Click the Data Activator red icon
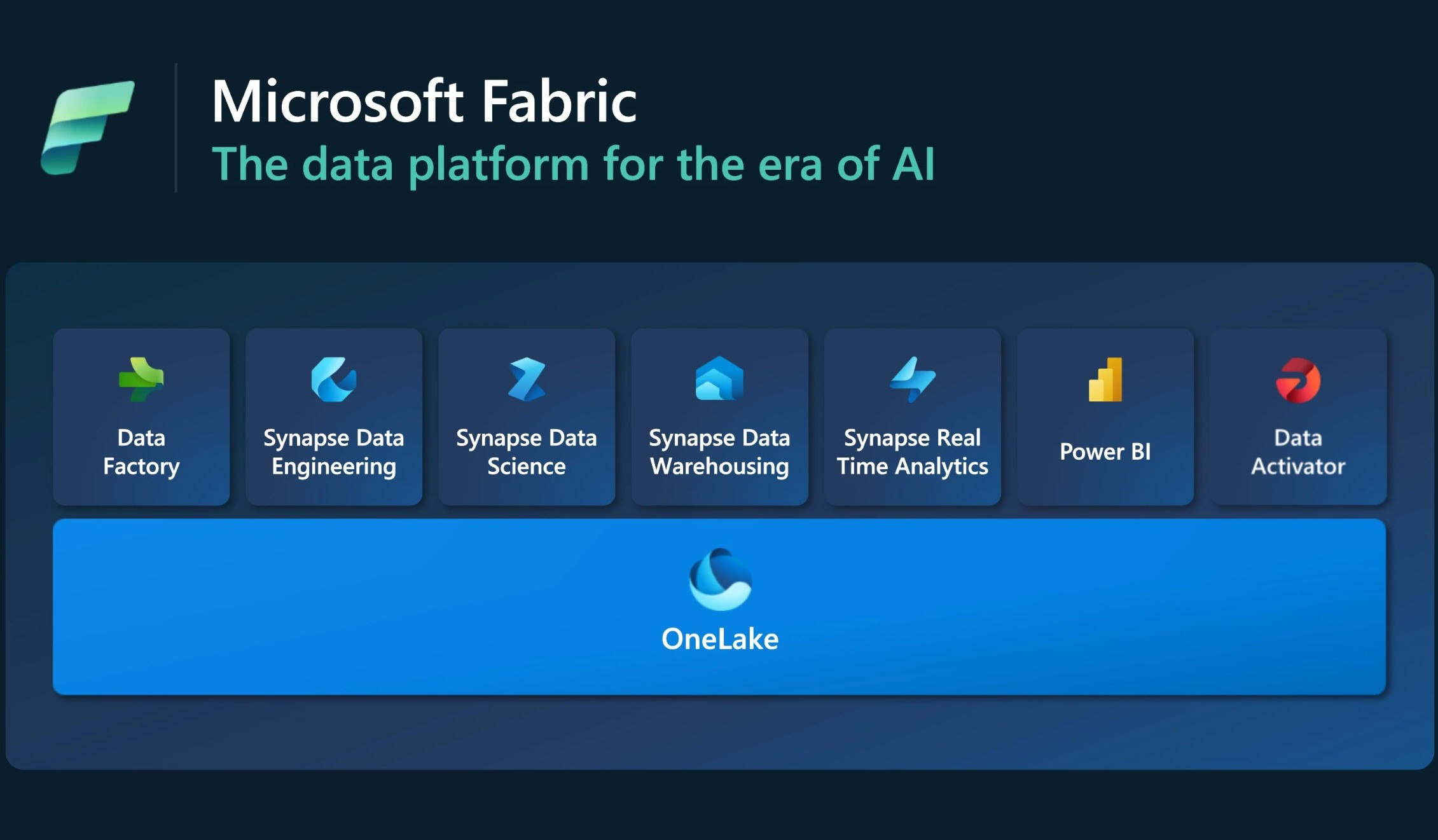1438x840 pixels. (x=1298, y=380)
